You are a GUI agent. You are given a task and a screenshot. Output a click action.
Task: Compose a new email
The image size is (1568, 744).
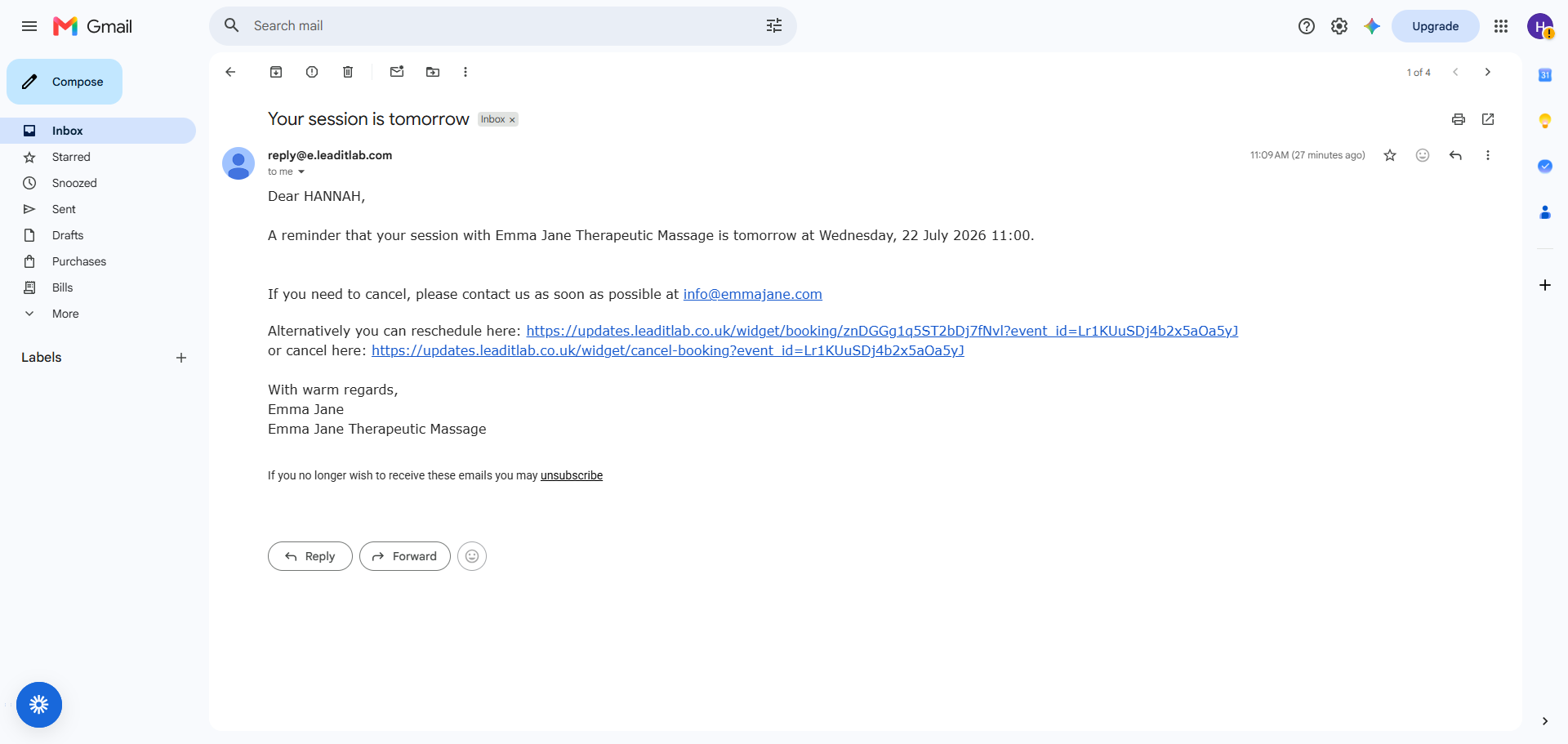(x=65, y=82)
